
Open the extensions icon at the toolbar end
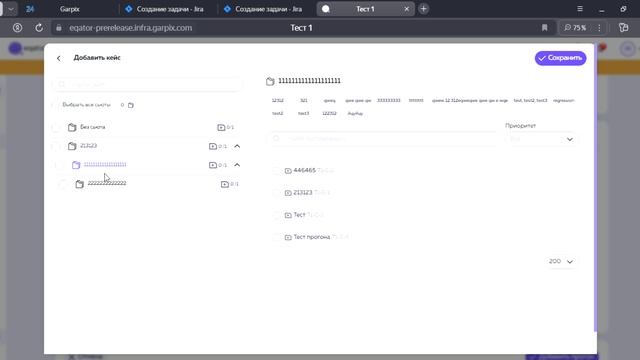tap(623, 28)
